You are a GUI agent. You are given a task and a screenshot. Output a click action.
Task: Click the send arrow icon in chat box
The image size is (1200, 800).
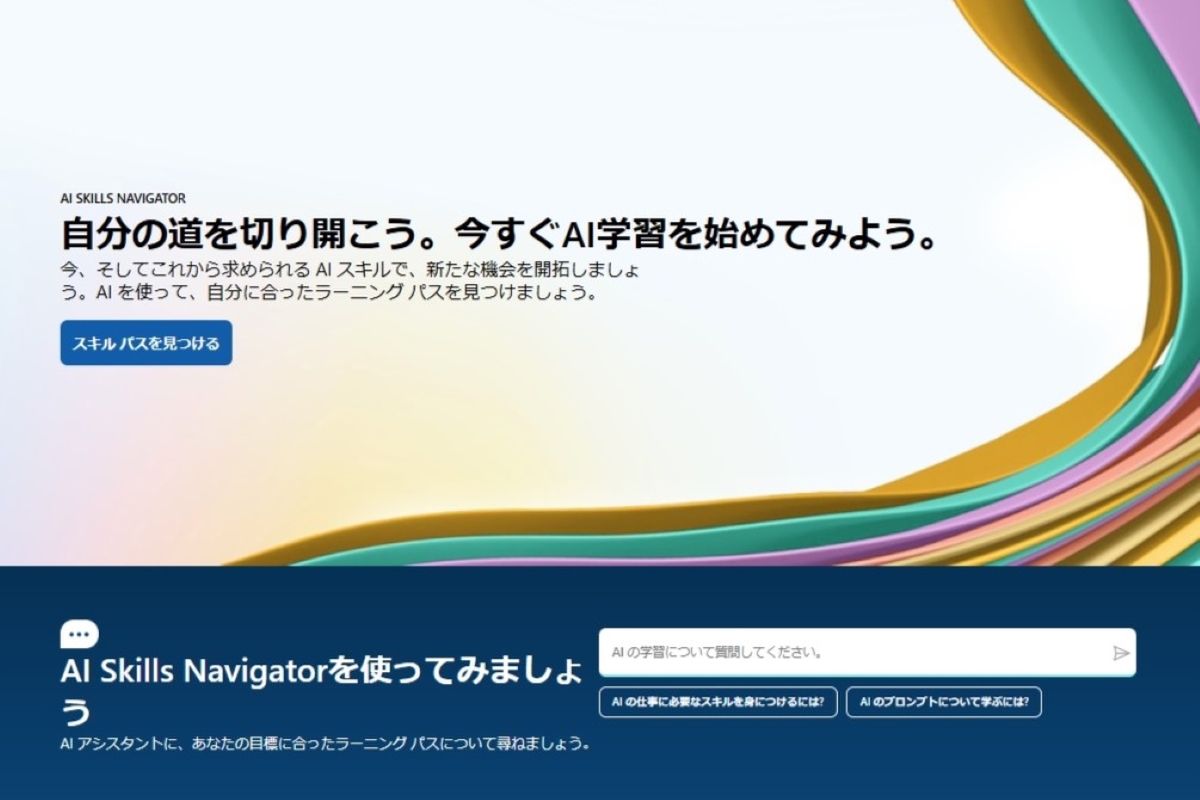click(1120, 653)
